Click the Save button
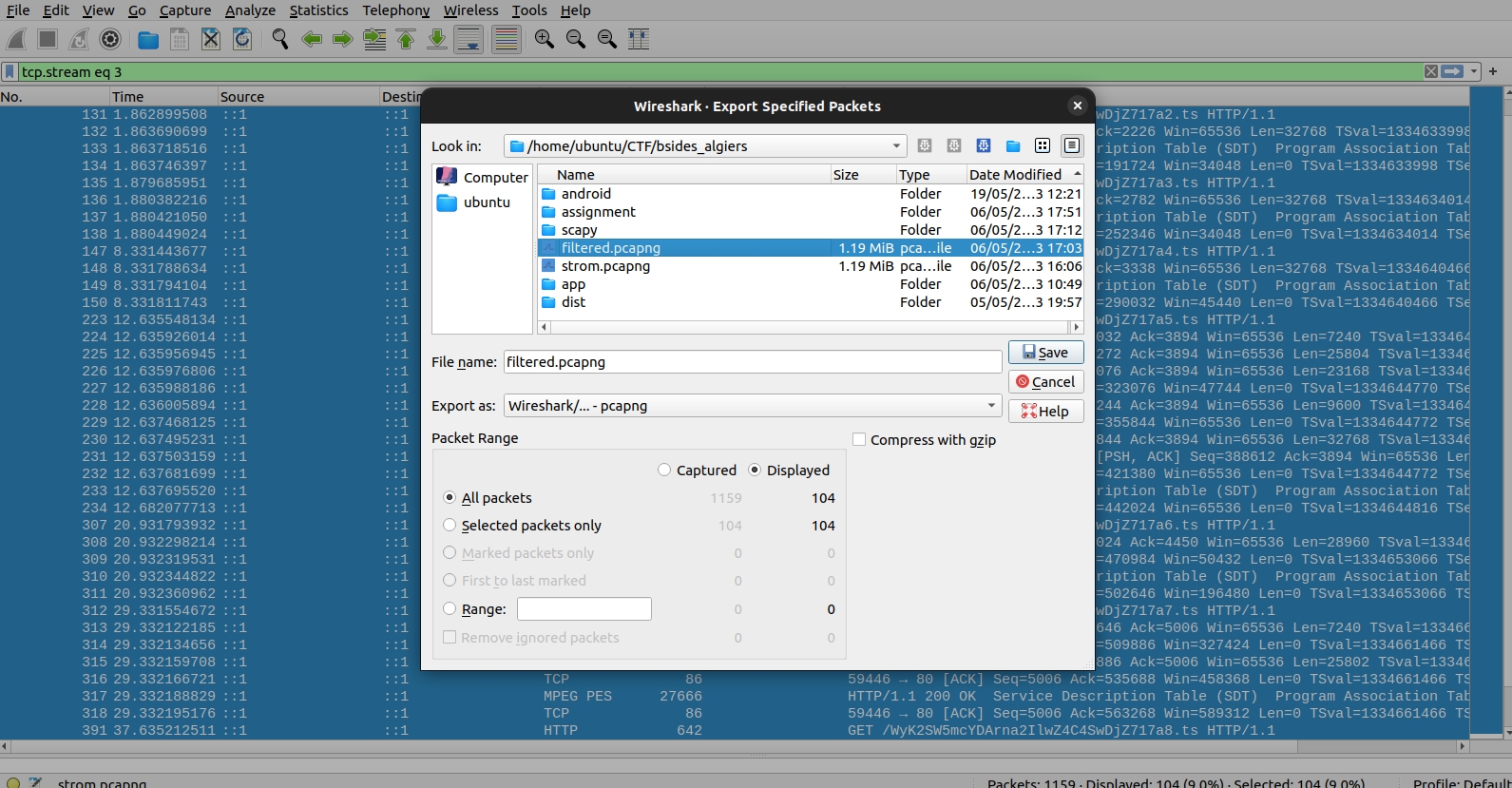 pyautogui.click(x=1045, y=353)
